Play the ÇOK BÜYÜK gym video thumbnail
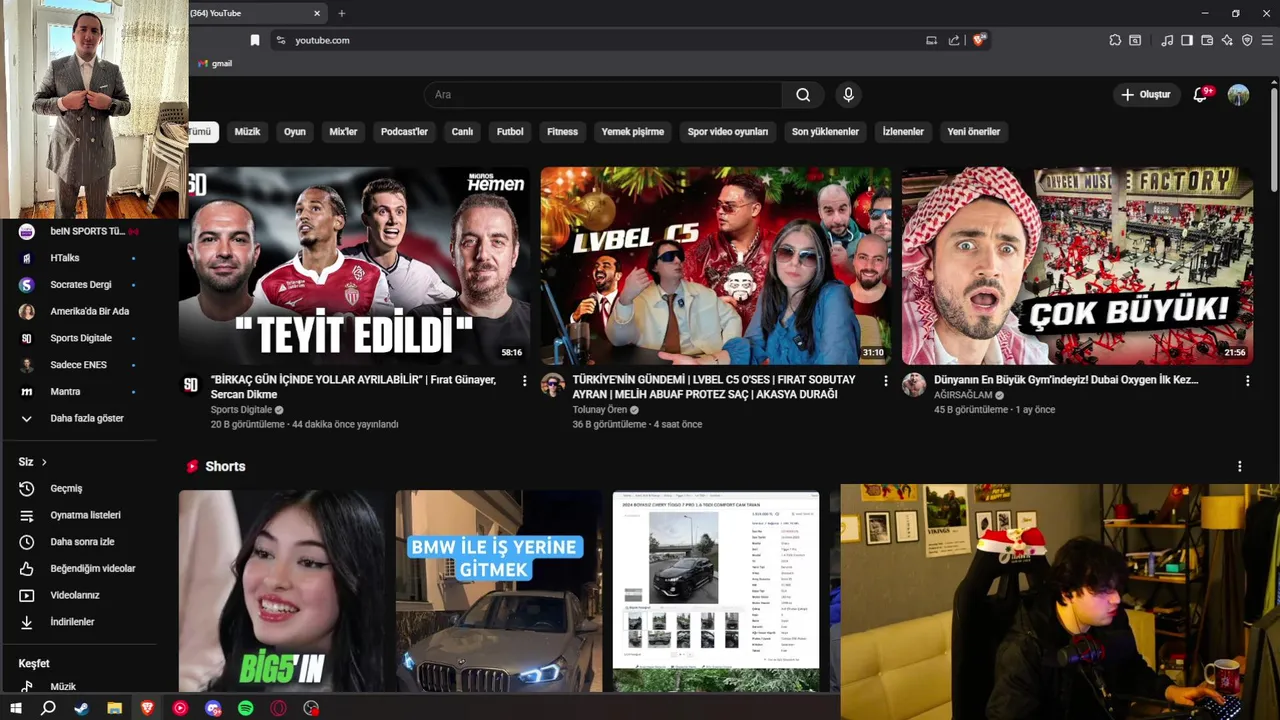This screenshot has width=1280, height=720. (x=1077, y=266)
